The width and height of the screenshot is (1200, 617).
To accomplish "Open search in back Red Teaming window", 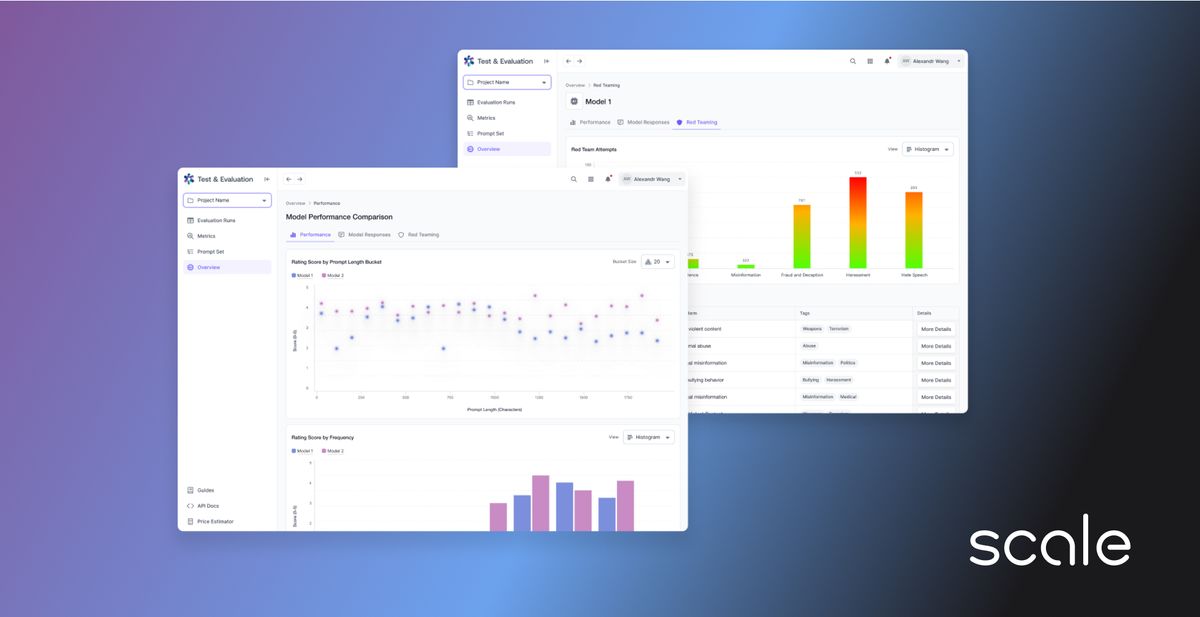I will [853, 61].
